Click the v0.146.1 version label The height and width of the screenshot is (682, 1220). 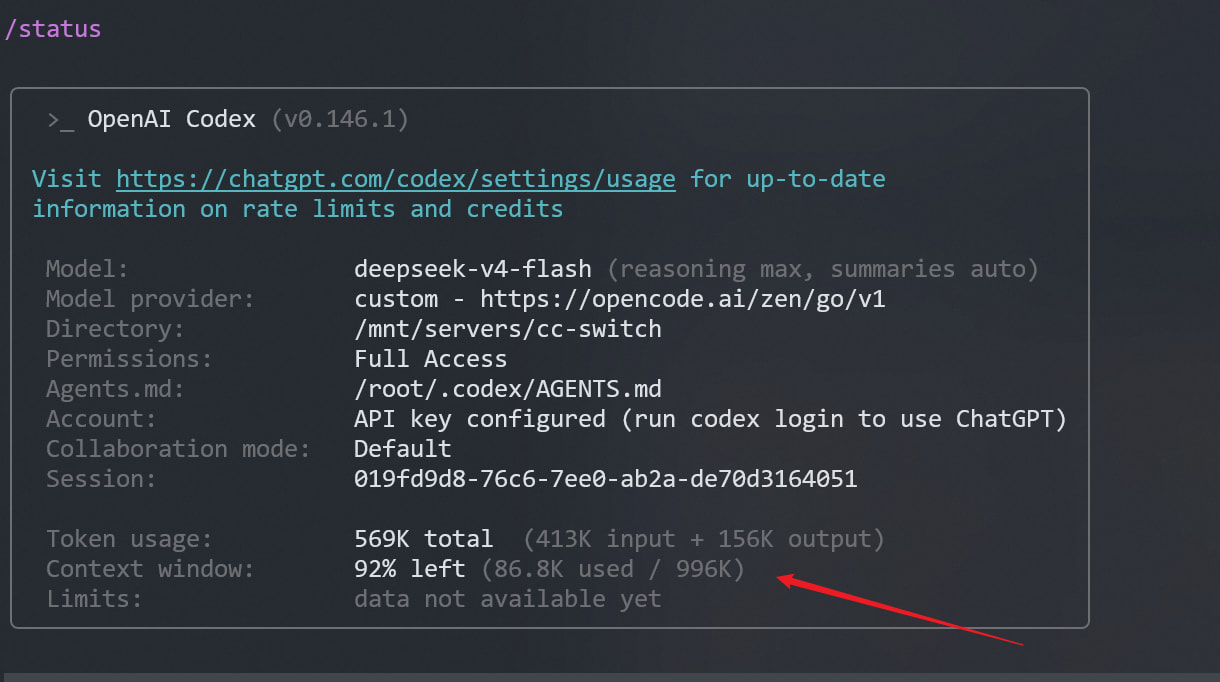click(x=340, y=119)
